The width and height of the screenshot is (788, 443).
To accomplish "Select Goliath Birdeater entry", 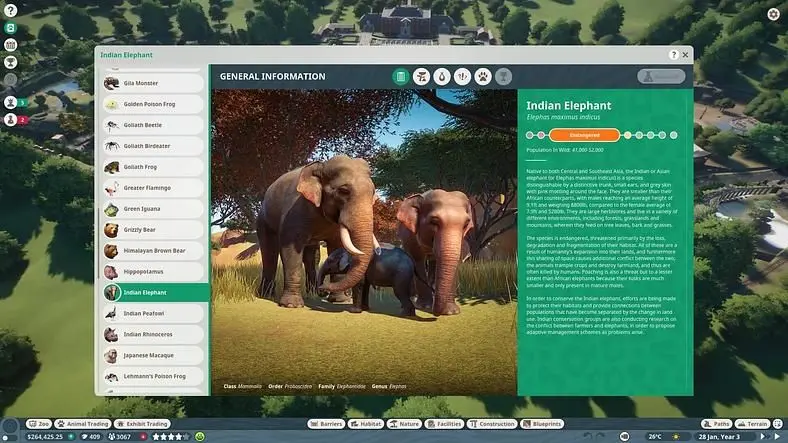I will click(x=153, y=146).
